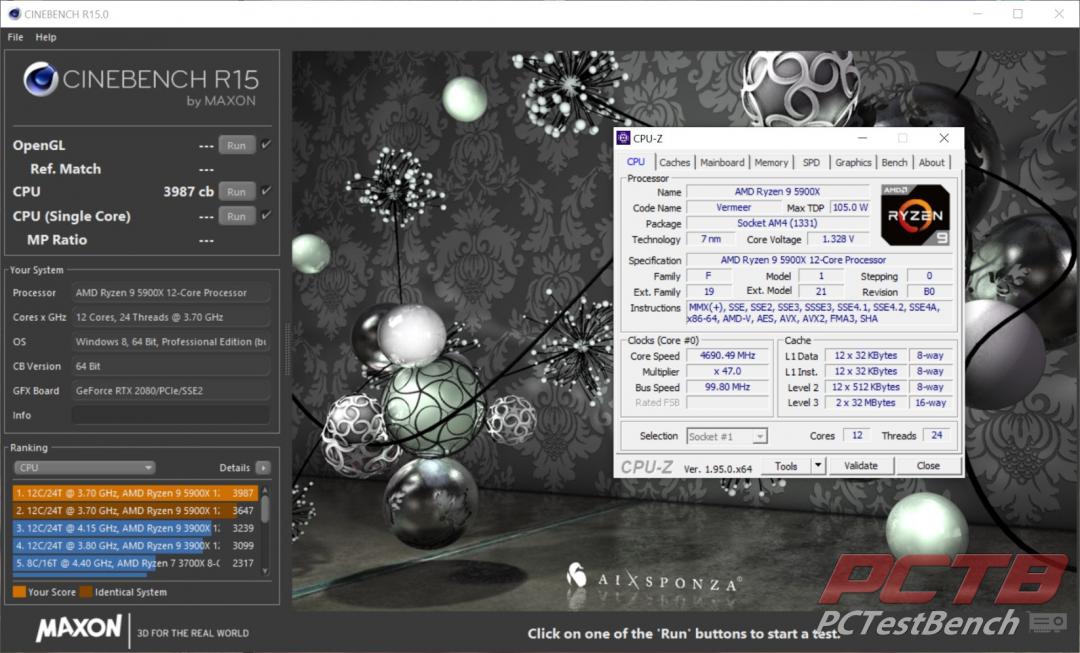
Task: Click the GFX Board value field
Action: [171, 391]
